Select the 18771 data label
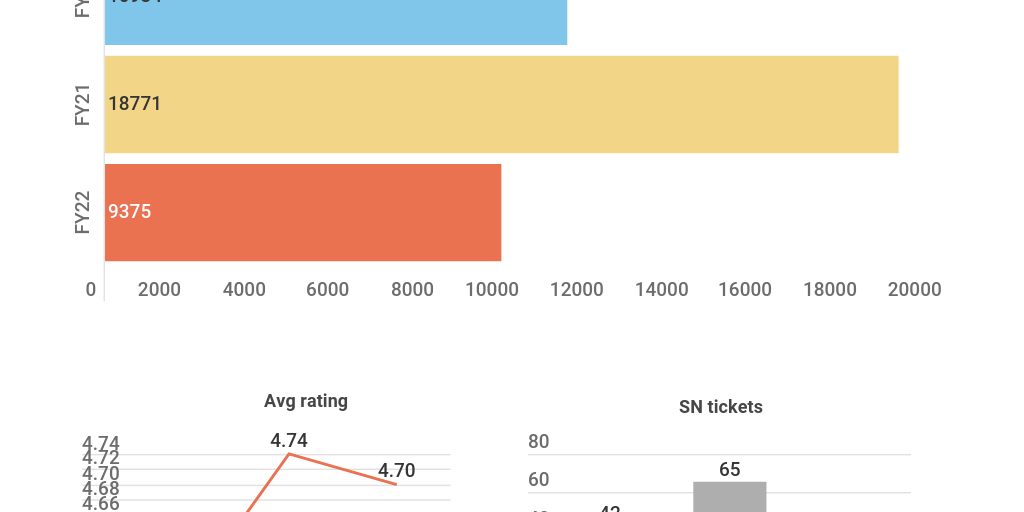 [x=135, y=104]
